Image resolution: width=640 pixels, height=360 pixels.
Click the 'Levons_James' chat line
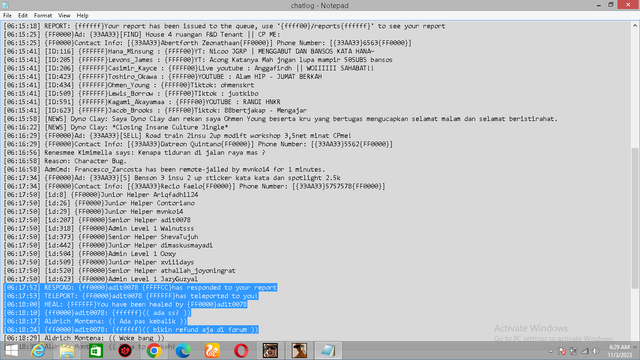click(x=198, y=60)
